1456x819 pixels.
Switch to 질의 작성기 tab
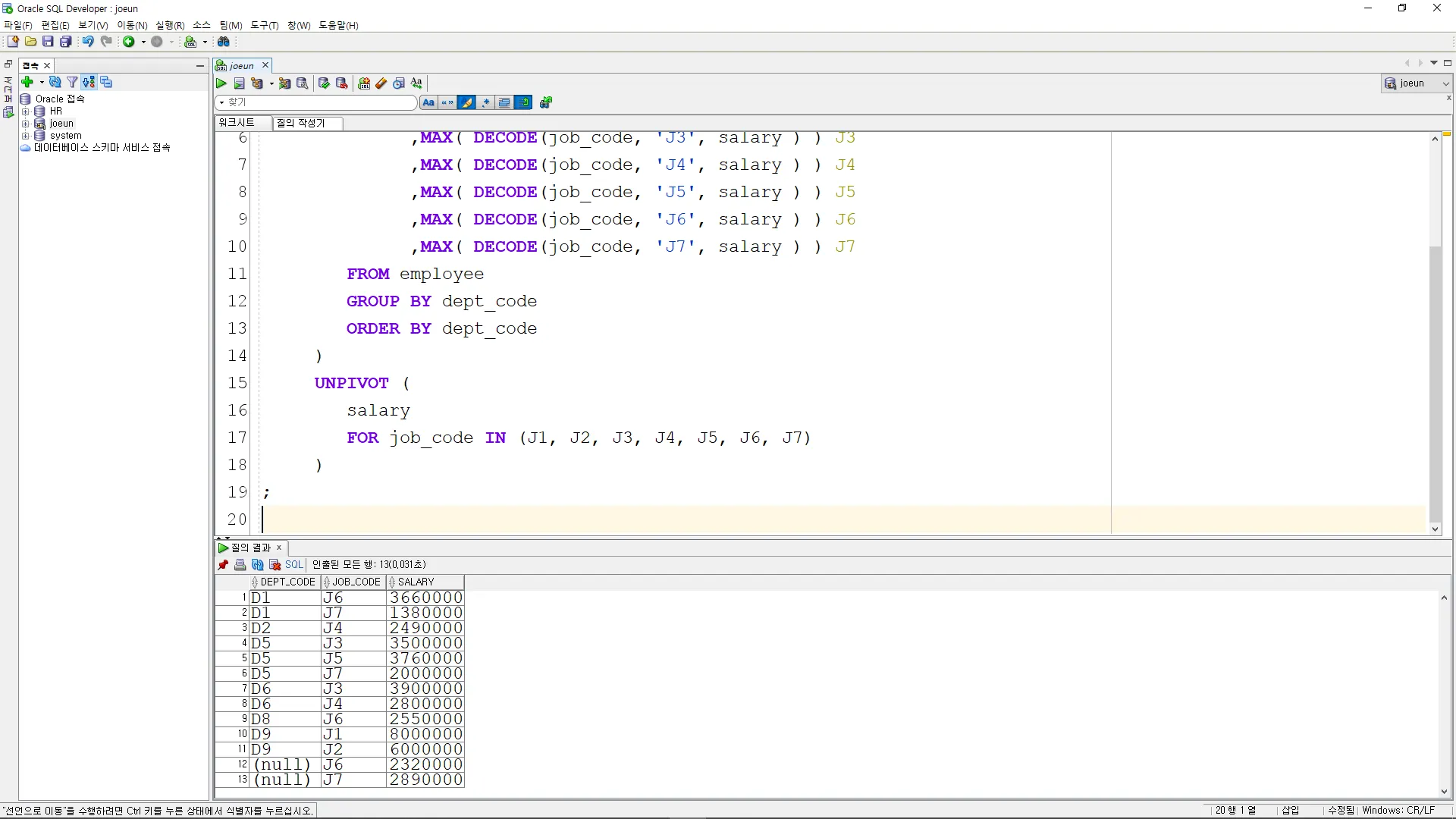pos(301,123)
